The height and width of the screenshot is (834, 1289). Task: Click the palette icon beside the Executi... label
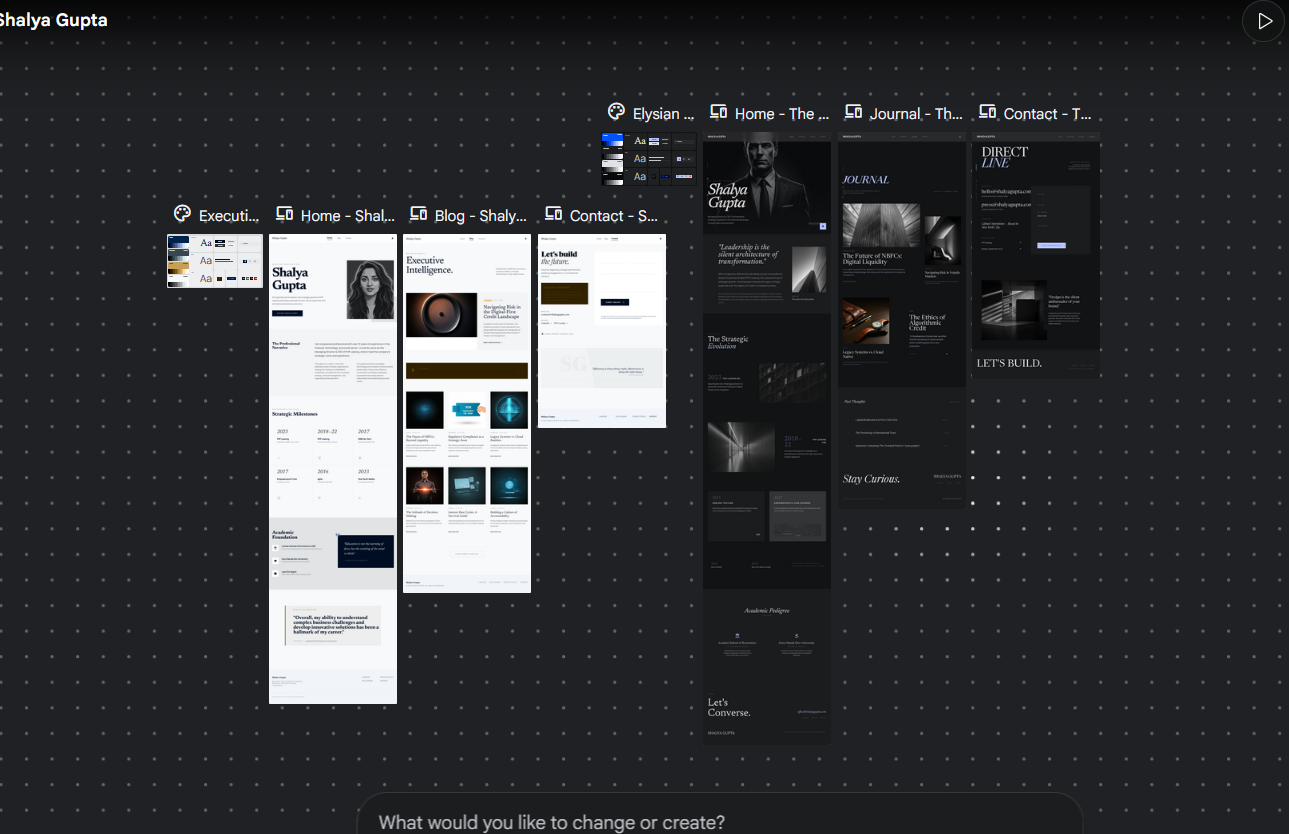point(182,215)
